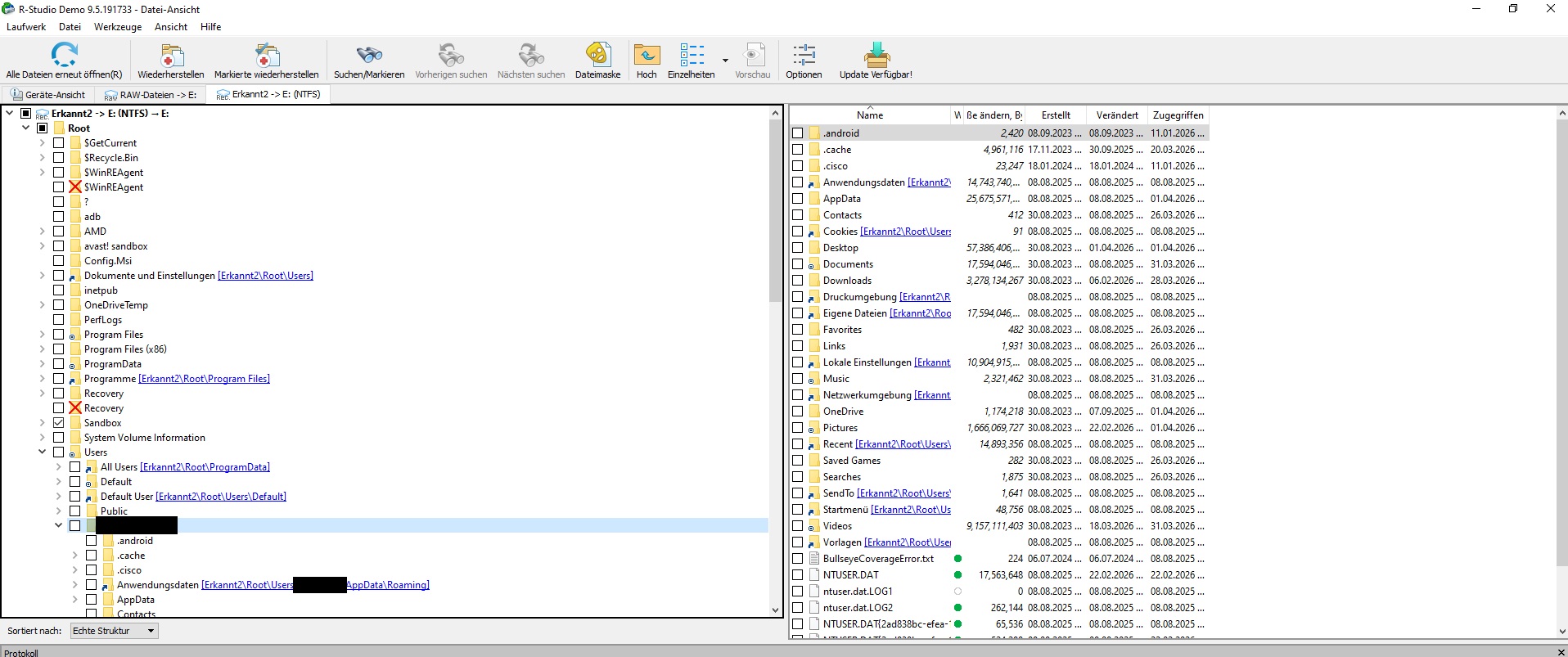Expand the ProgramData folder
The width and height of the screenshot is (1568, 657).
tap(42, 364)
